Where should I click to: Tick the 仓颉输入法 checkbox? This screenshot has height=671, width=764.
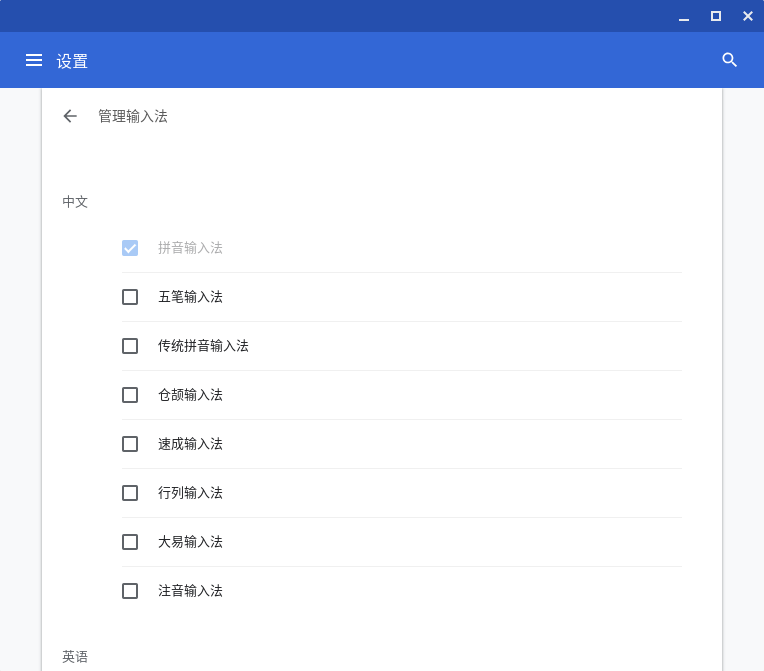130,395
